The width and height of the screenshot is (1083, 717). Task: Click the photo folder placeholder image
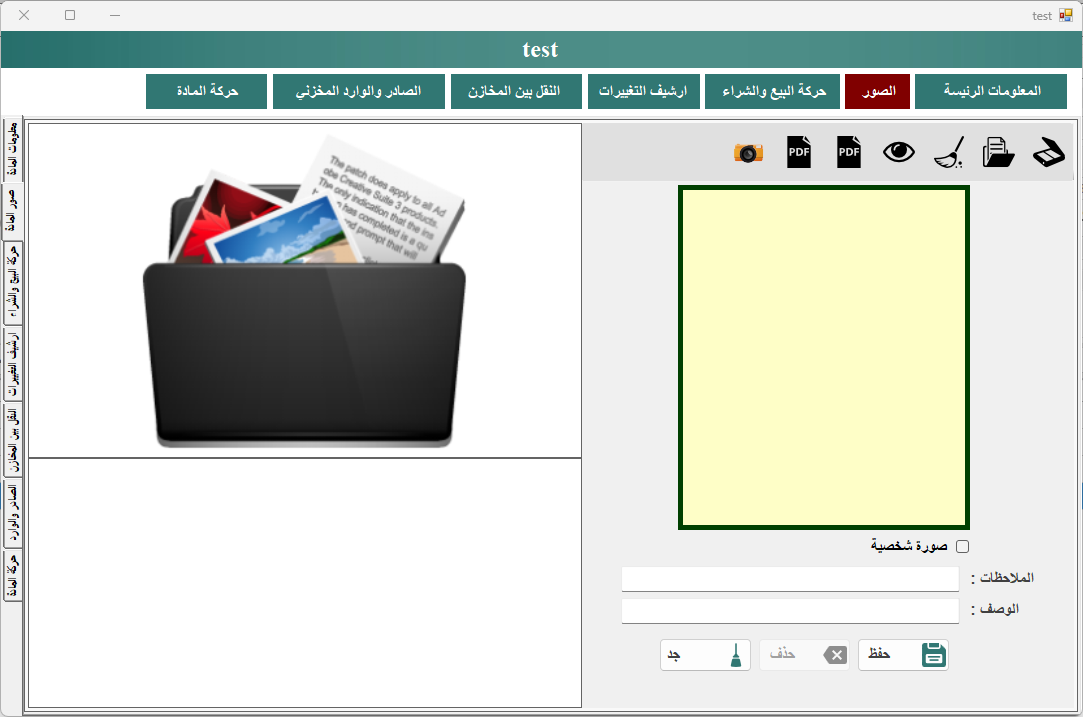pyautogui.click(x=305, y=291)
